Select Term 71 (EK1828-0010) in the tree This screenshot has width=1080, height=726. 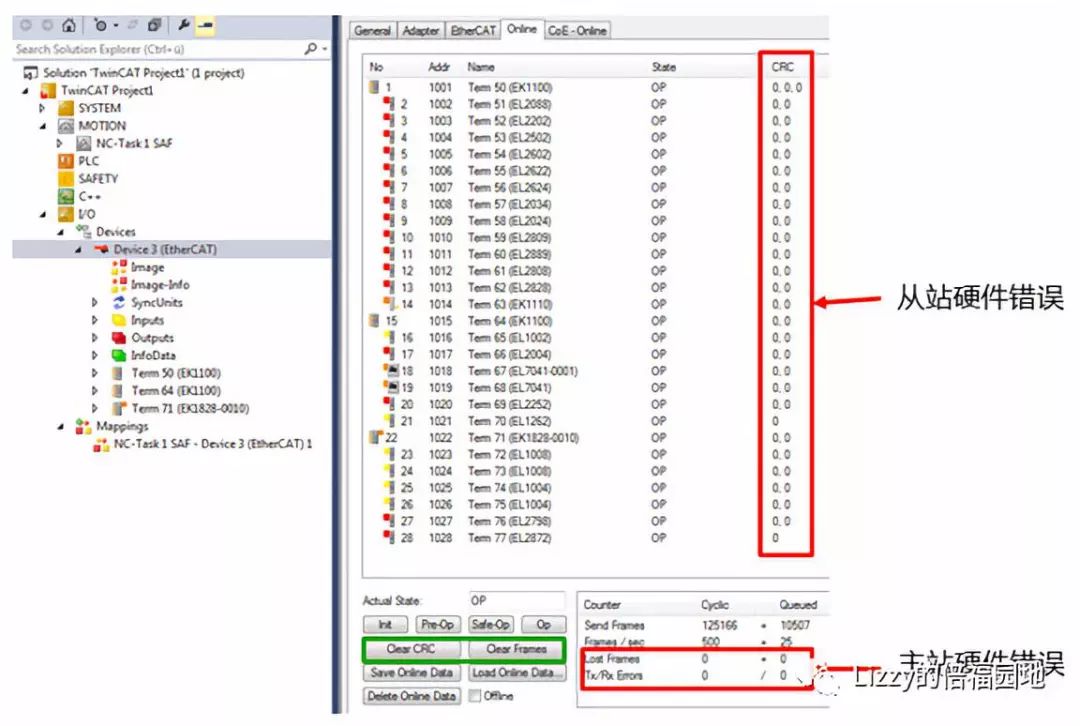[190, 408]
